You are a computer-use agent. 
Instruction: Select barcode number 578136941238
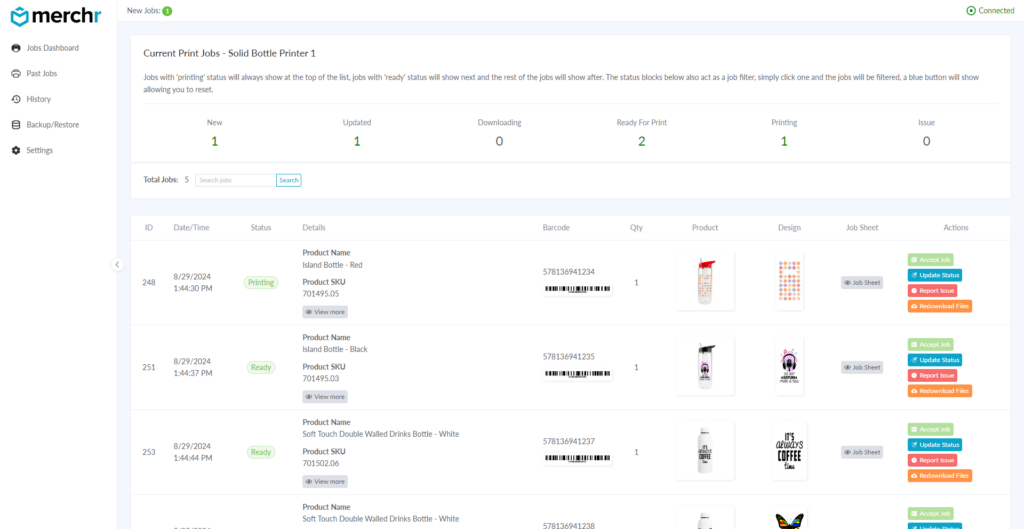569,524
